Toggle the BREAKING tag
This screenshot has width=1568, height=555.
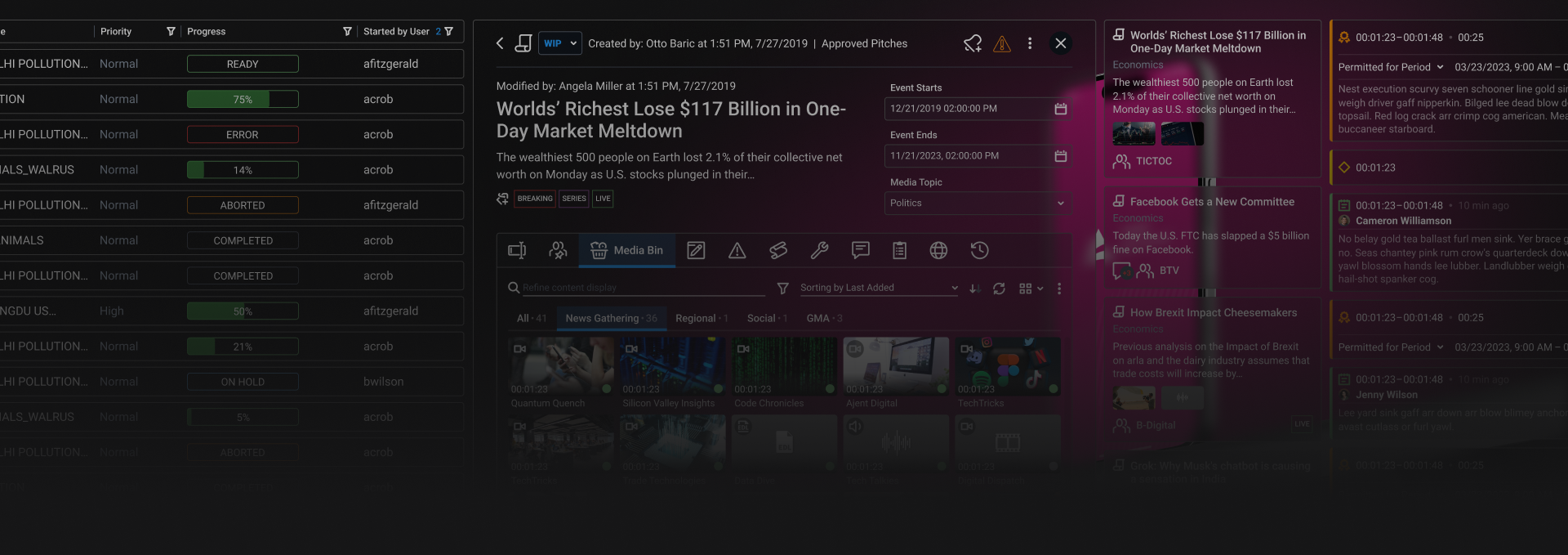point(535,199)
